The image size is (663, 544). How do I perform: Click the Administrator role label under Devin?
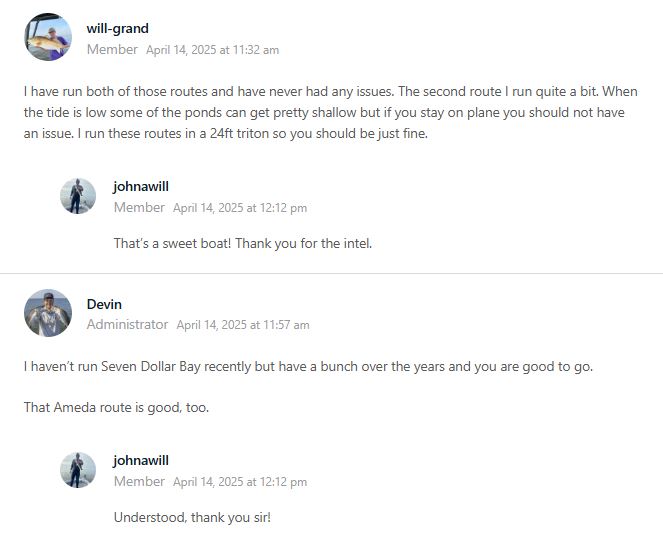(x=127, y=325)
